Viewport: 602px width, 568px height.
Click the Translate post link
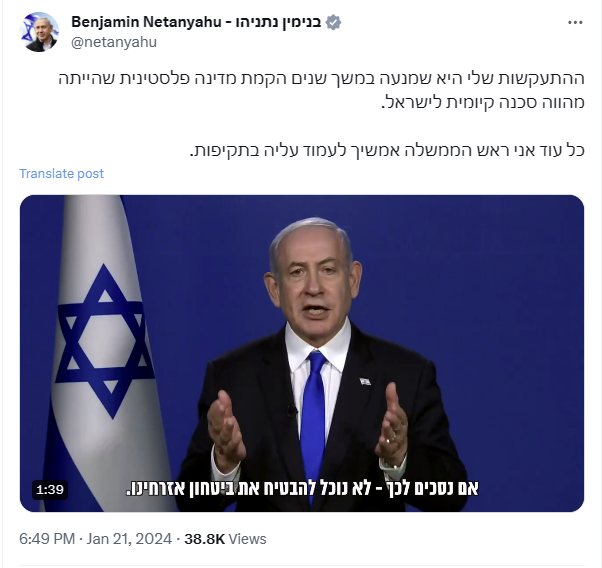coord(61,174)
